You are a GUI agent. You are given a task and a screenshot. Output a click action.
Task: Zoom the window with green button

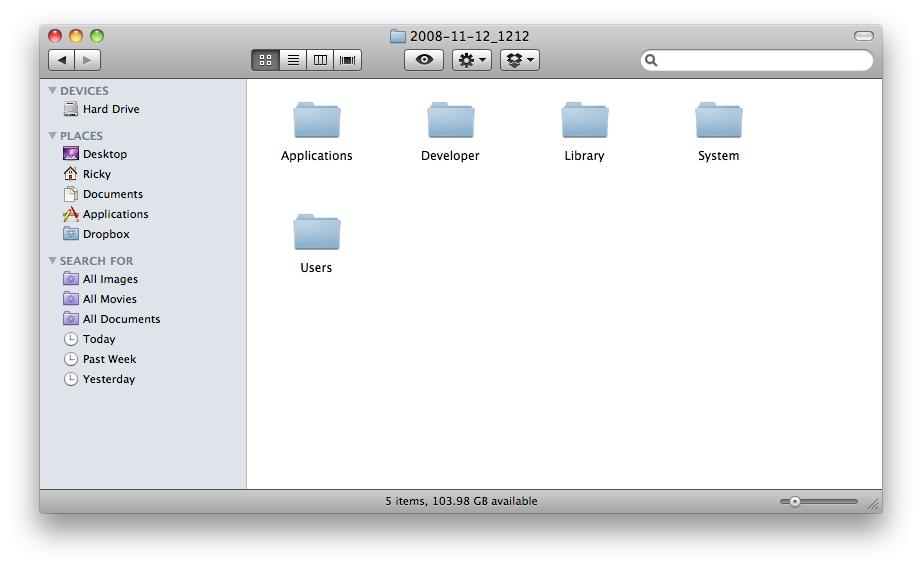pos(97,36)
